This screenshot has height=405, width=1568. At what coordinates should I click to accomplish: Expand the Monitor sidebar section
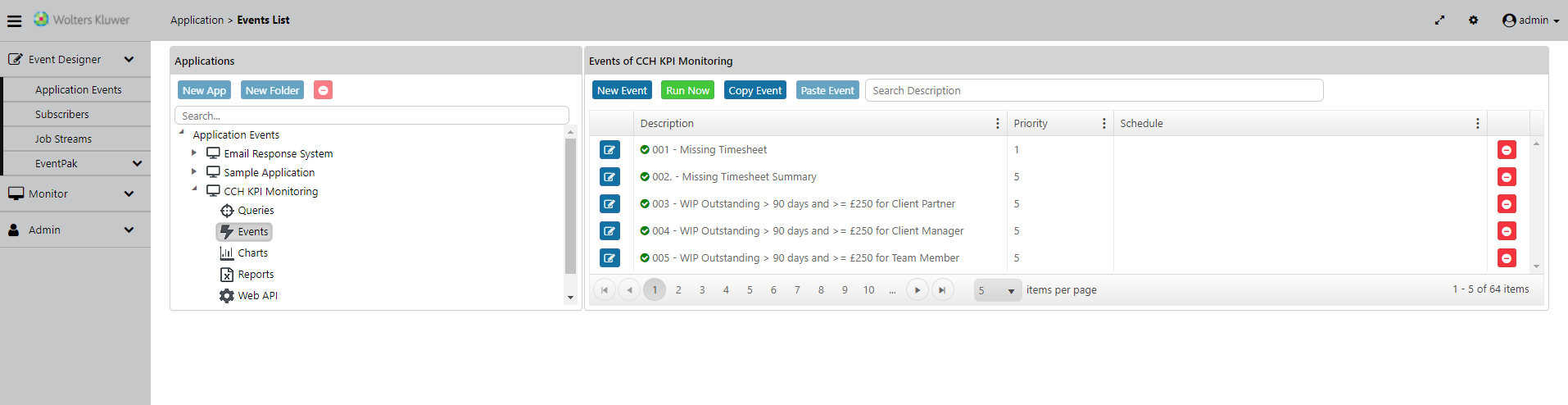pyautogui.click(x=129, y=193)
